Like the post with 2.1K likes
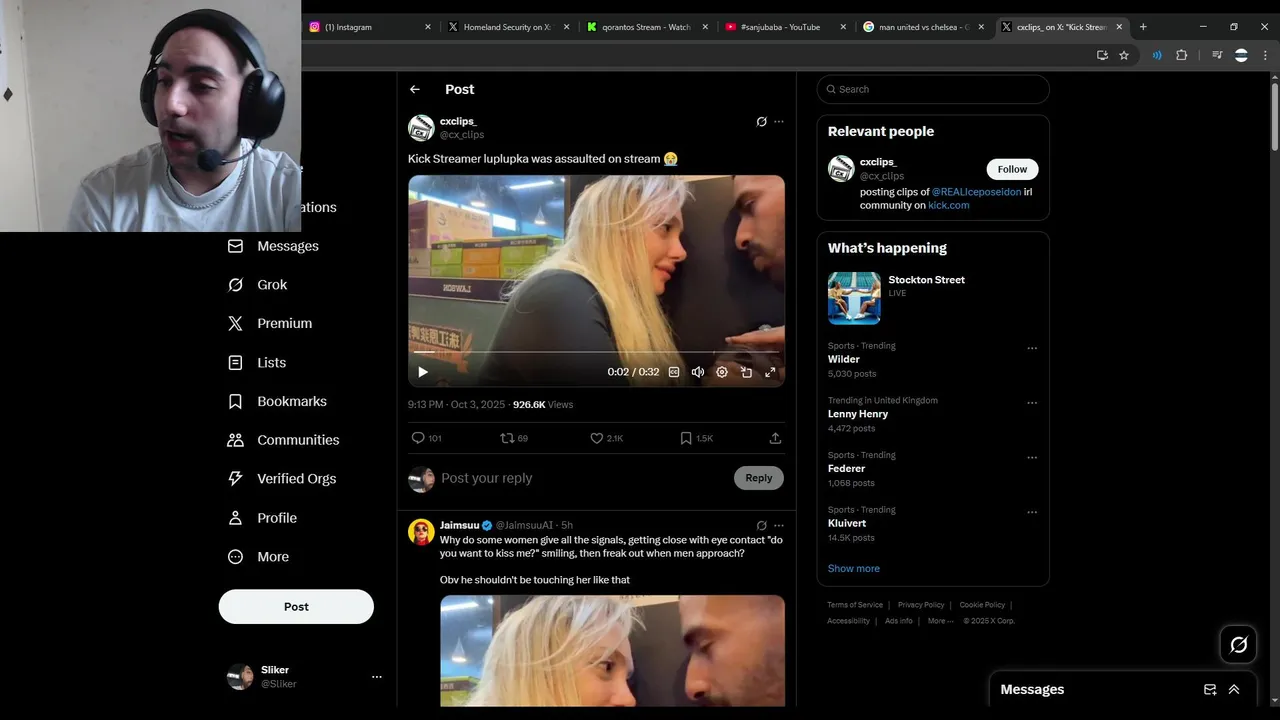Image resolution: width=1280 pixels, height=720 pixels. click(x=606, y=438)
